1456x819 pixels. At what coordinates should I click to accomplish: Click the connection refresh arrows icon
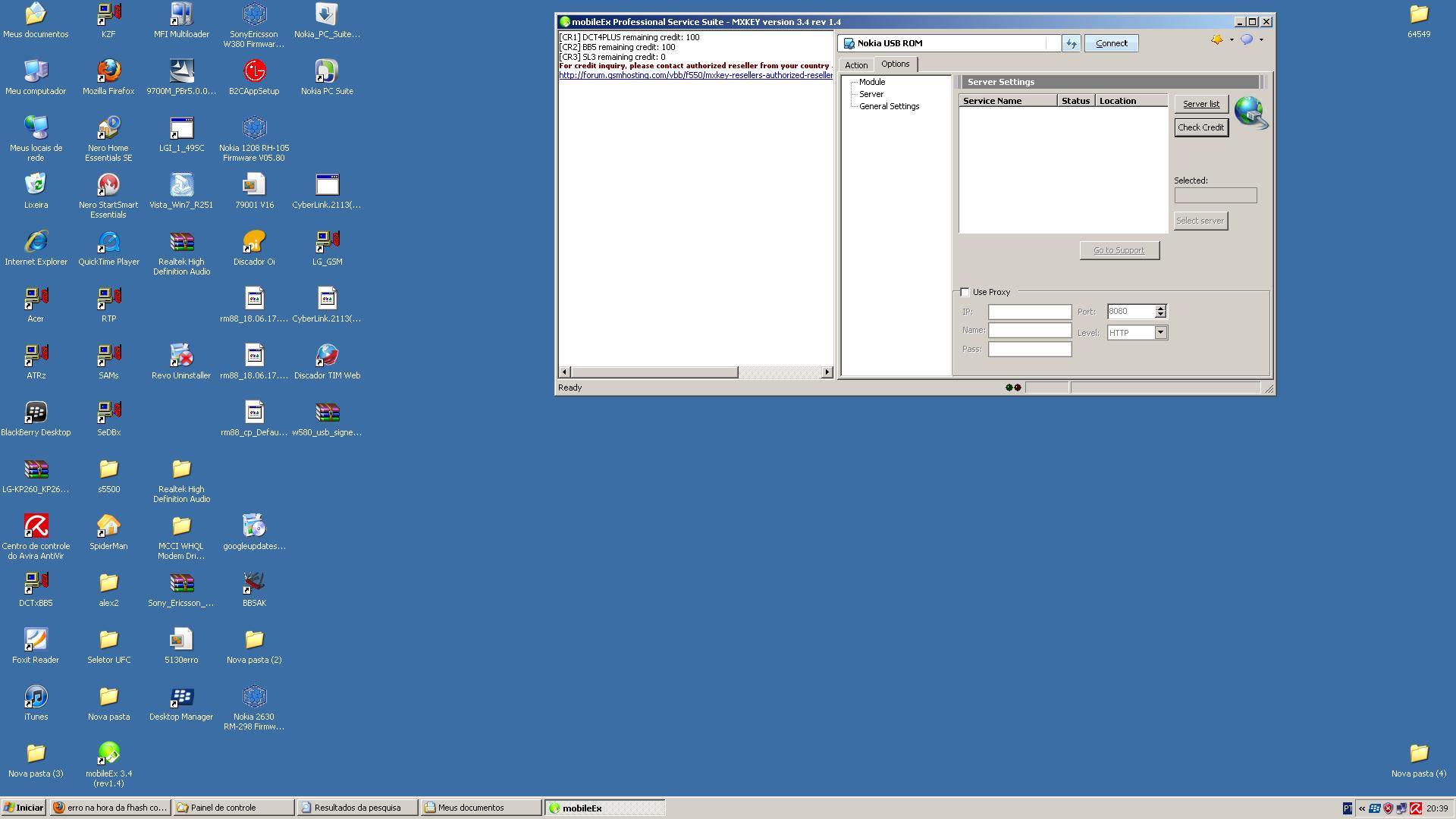(x=1071, y=43)
